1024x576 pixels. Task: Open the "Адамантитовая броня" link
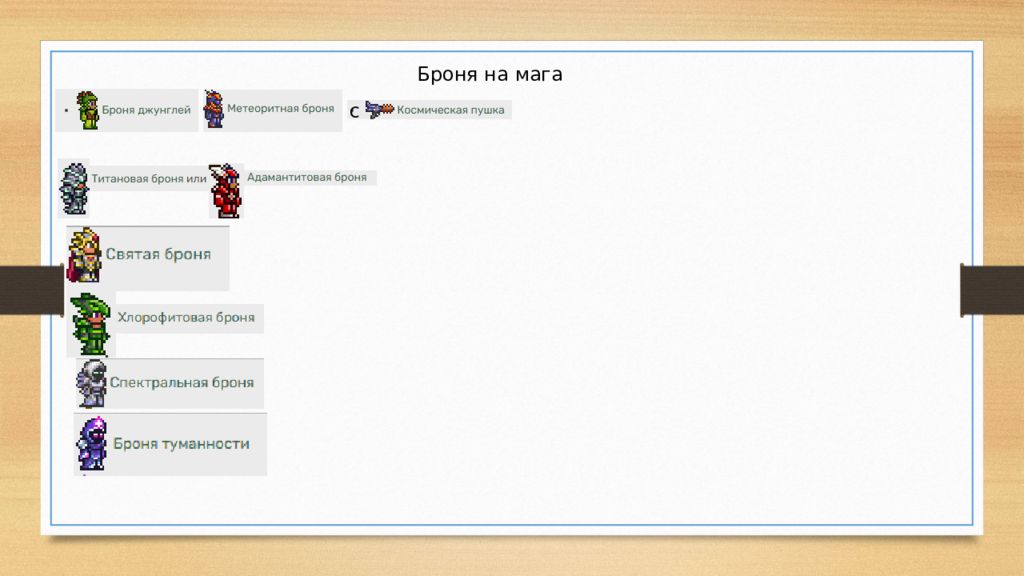coord(307,177)
